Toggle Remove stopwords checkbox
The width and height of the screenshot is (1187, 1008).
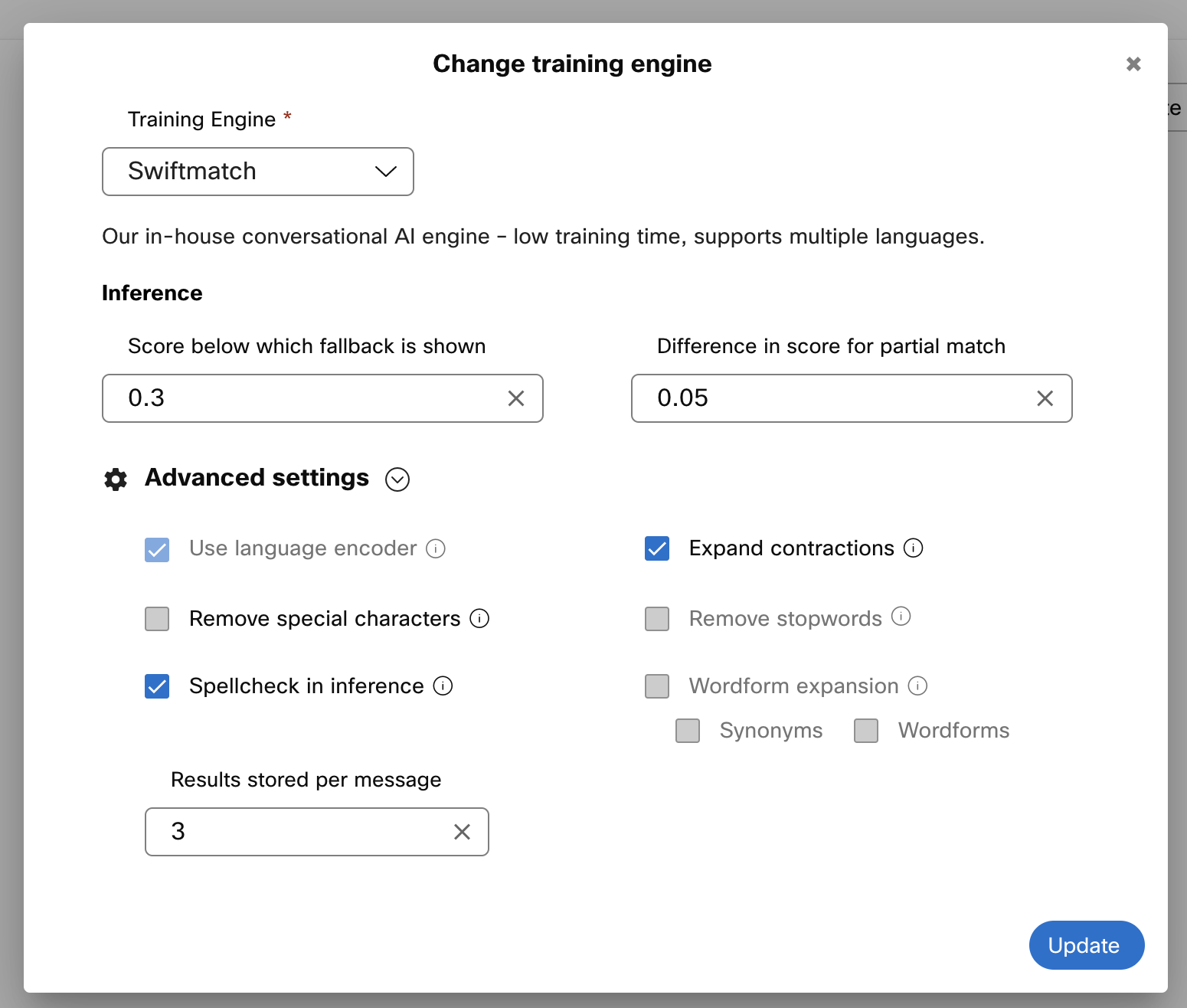click(657, 619)
